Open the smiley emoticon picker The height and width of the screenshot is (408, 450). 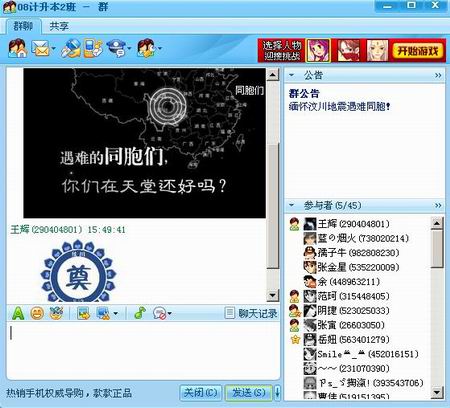pos(37,313)
